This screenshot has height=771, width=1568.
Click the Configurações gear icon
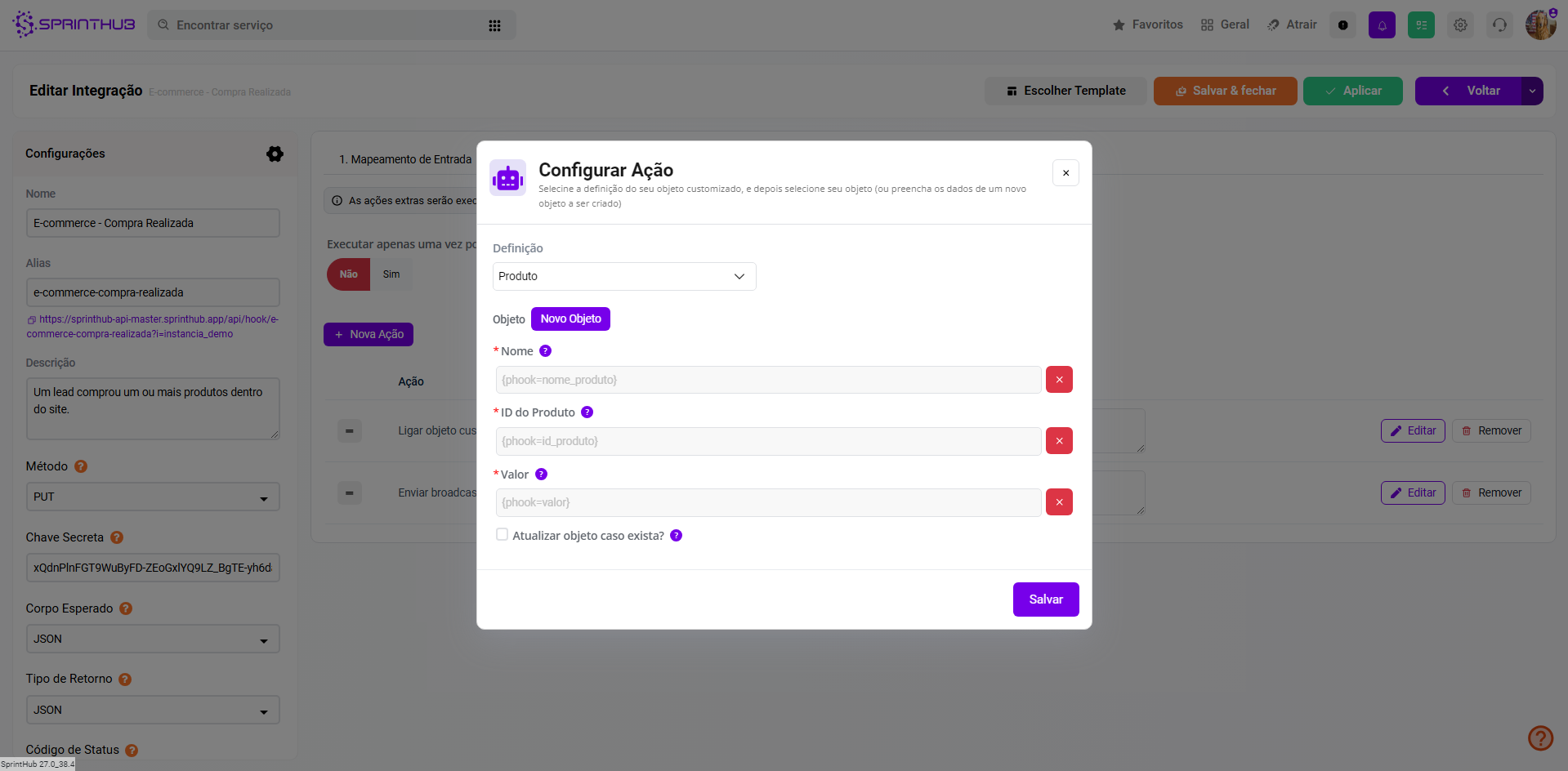(x=275, y=154)
